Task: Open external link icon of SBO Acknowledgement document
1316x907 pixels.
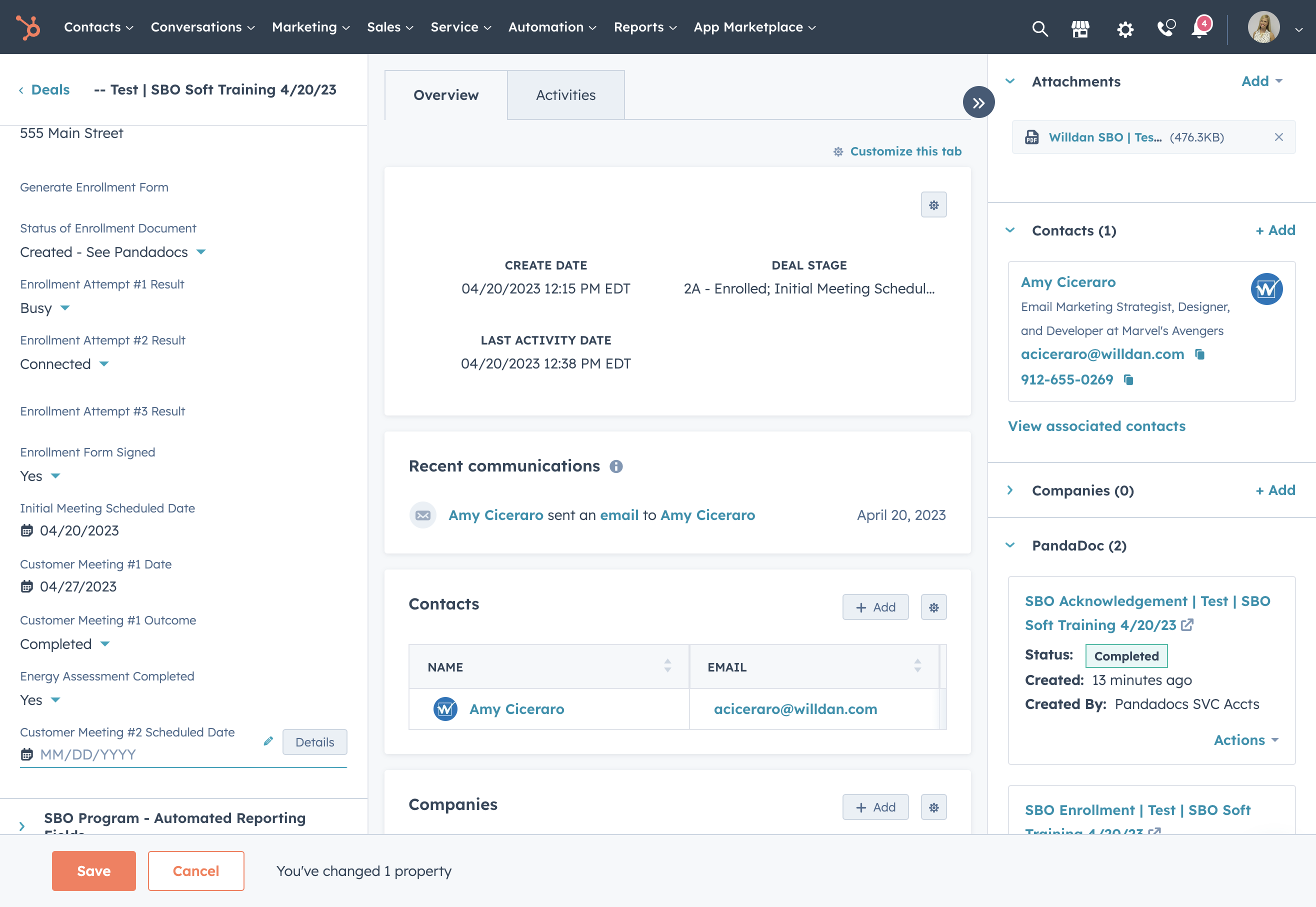Action: click(x=1187, y=625)
